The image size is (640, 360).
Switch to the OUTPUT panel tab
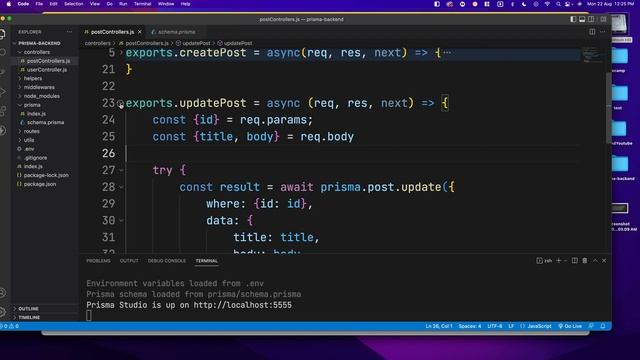[x=129, y=261]
